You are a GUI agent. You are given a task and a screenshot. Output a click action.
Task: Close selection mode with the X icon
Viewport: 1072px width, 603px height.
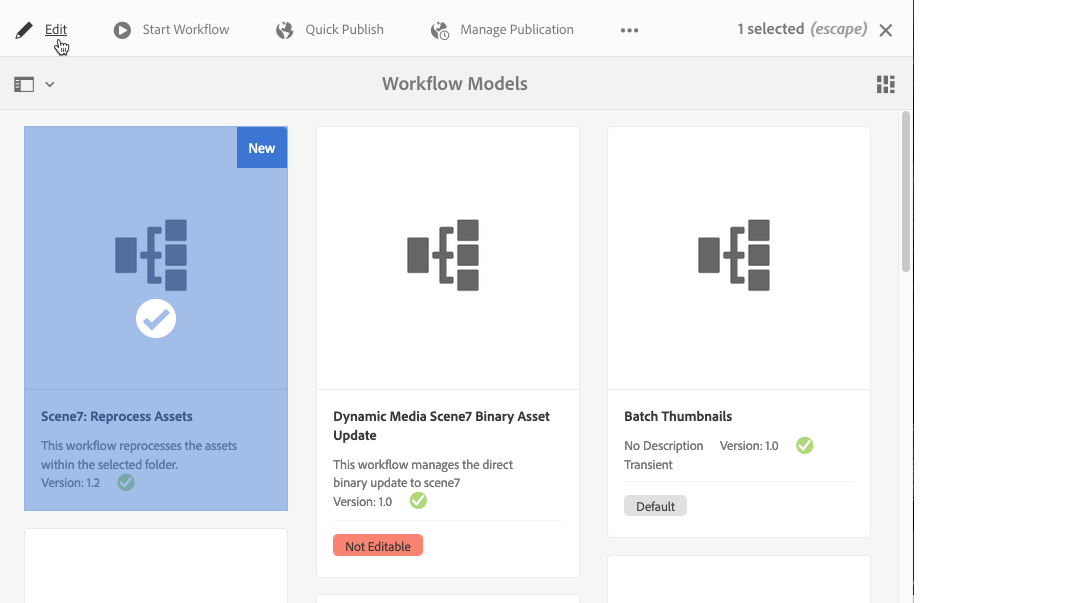(886, 30)
